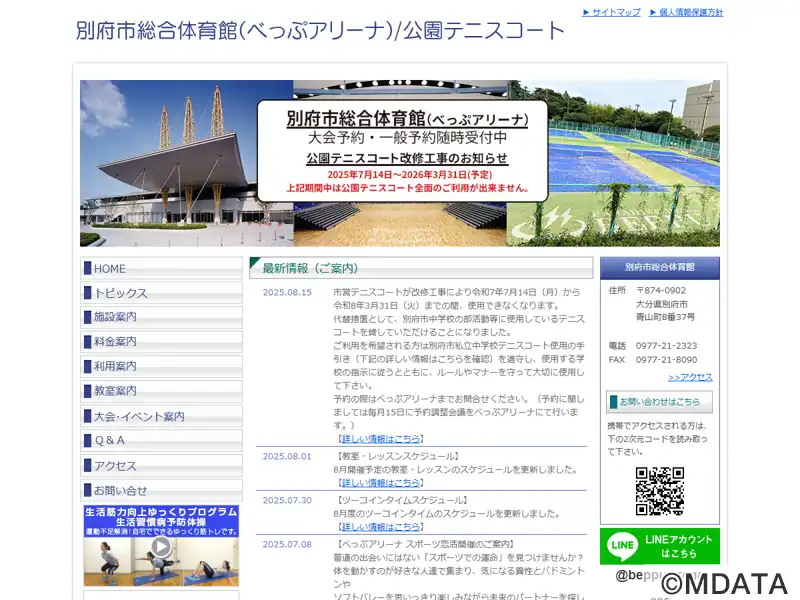Open 詳しい情報はこちら for the 2025.08.15 news
The width and height of the screenshot is (800, 600).
tap(381, 439)
